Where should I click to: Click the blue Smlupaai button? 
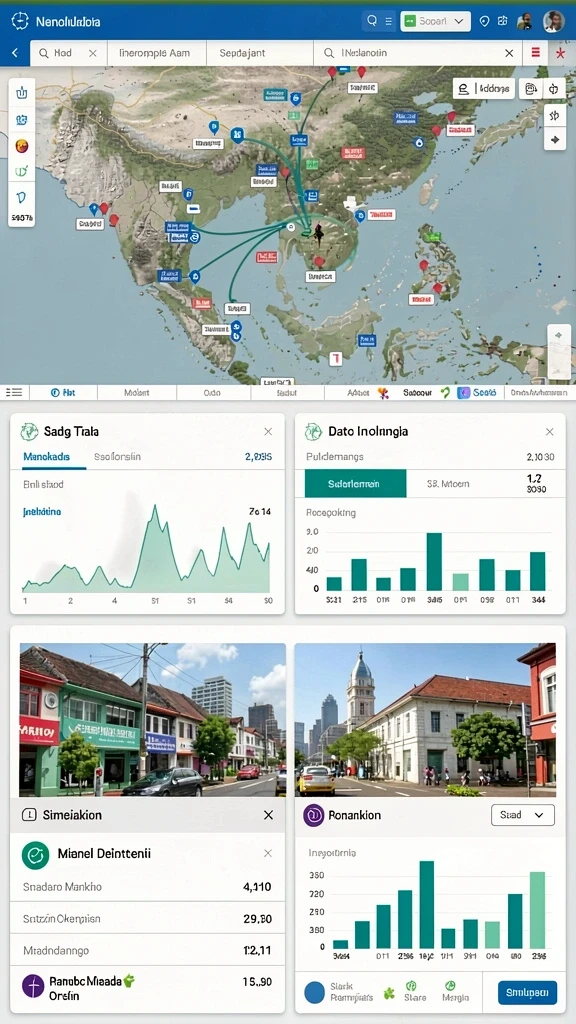tap(527, 992)
